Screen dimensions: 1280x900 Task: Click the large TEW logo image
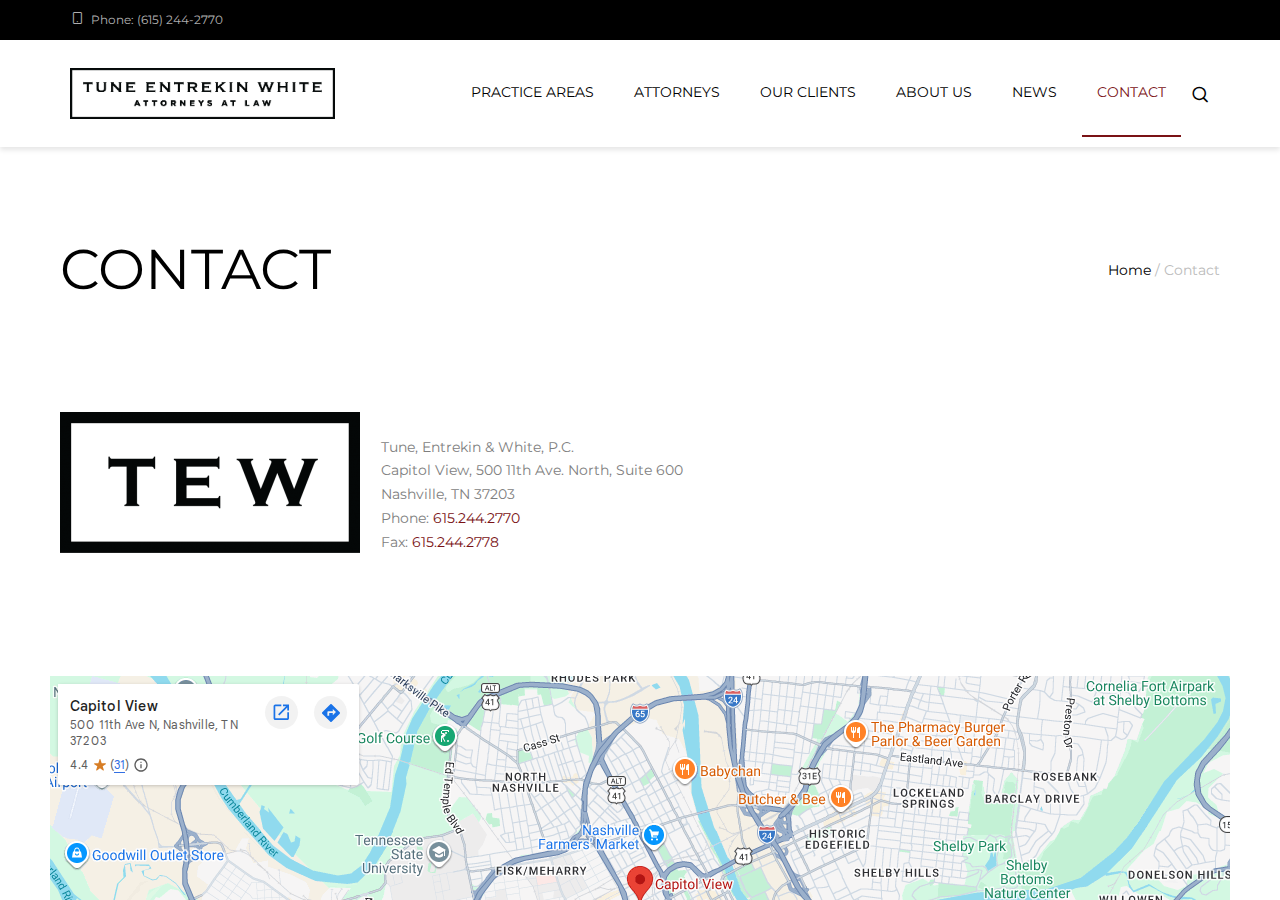point(210,482)
